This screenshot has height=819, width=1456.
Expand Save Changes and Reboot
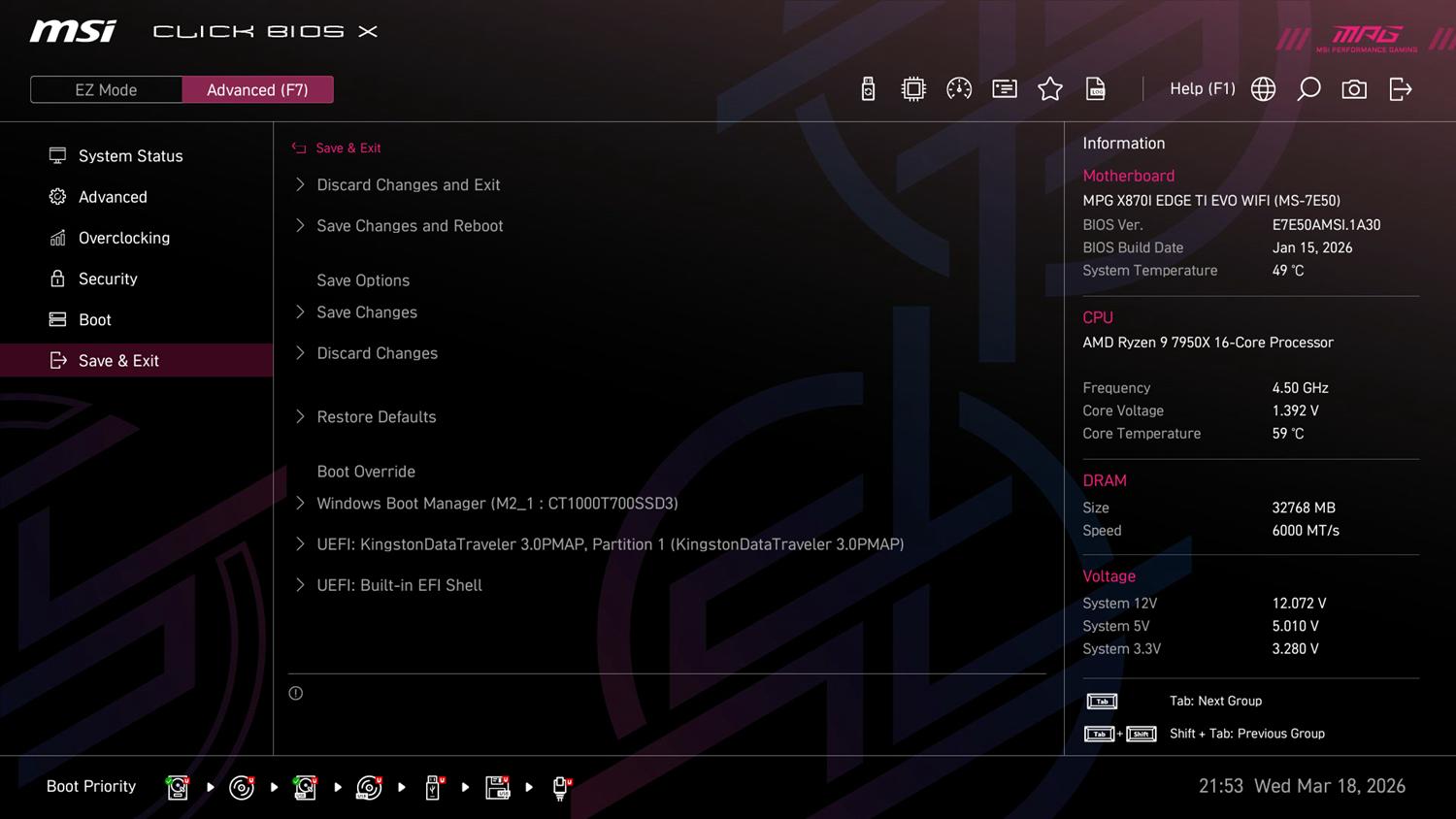point(410,225)
